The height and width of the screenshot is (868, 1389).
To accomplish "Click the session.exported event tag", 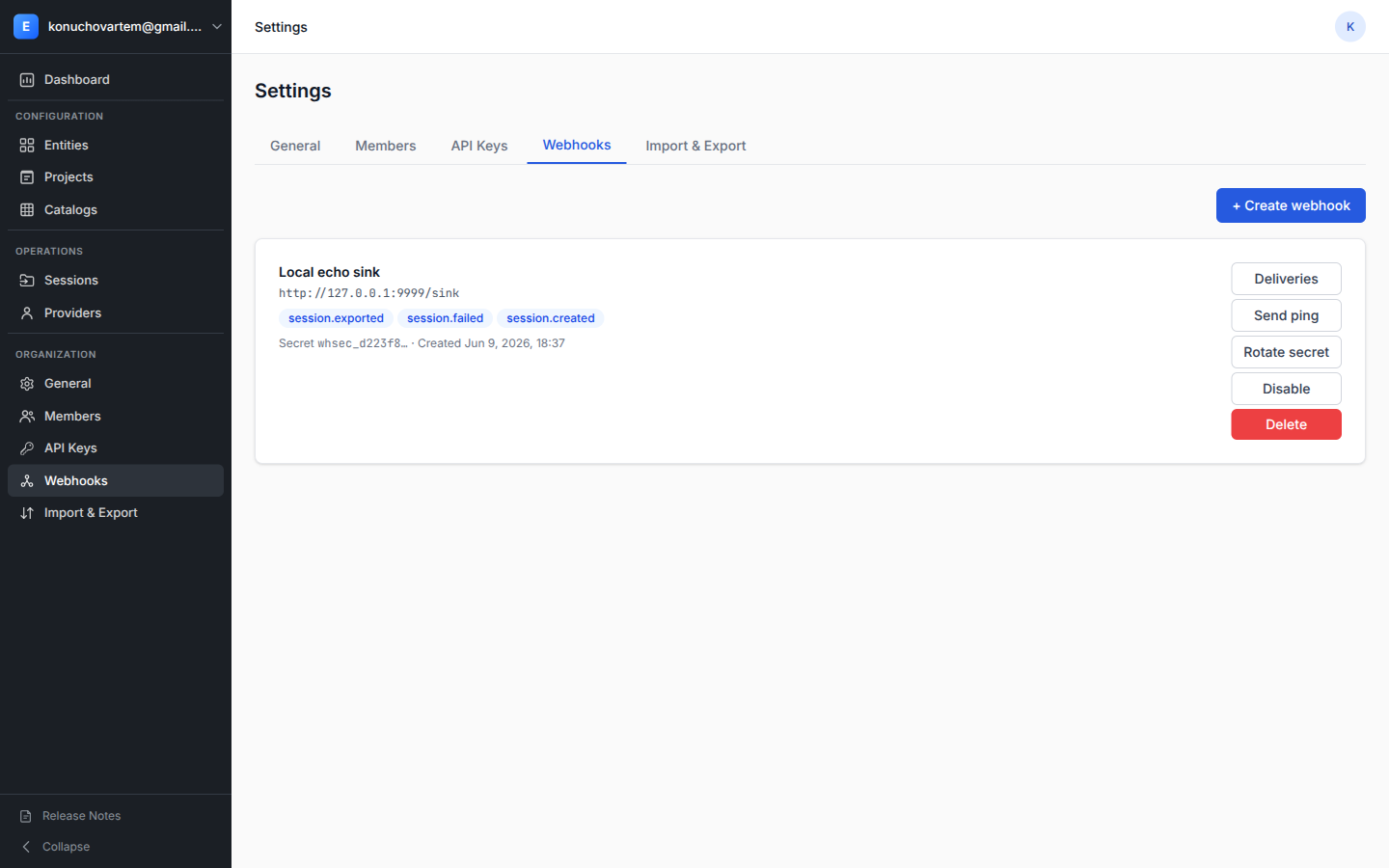I will 336,318.
